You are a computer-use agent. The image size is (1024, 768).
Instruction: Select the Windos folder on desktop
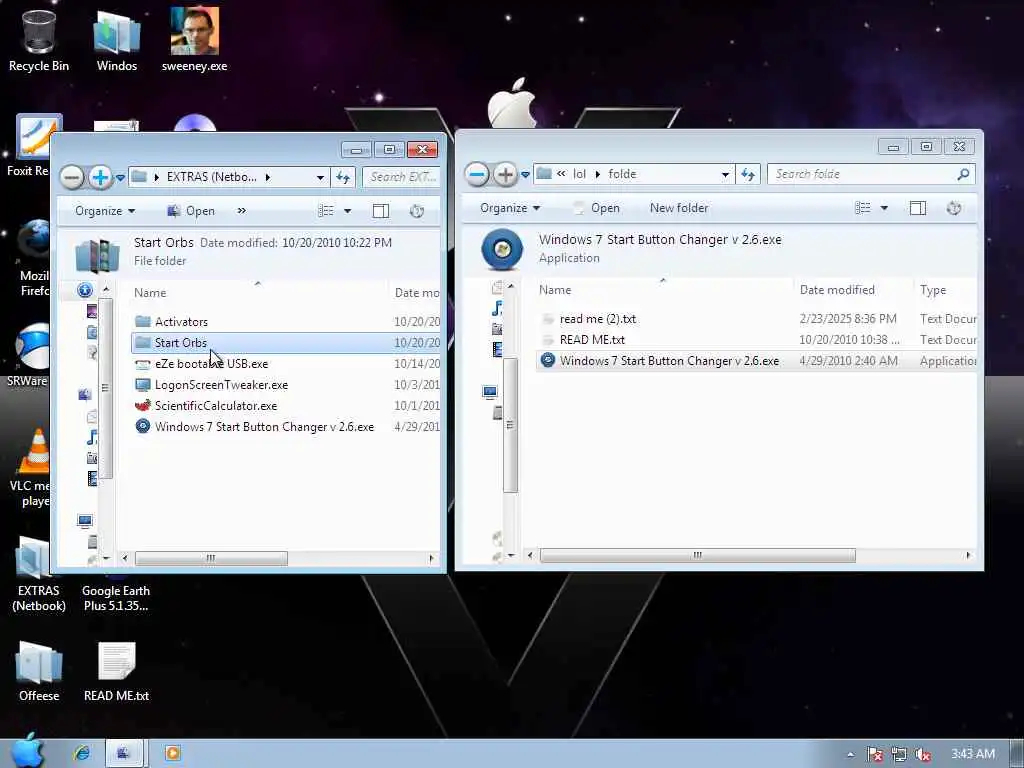coord(117,40)
